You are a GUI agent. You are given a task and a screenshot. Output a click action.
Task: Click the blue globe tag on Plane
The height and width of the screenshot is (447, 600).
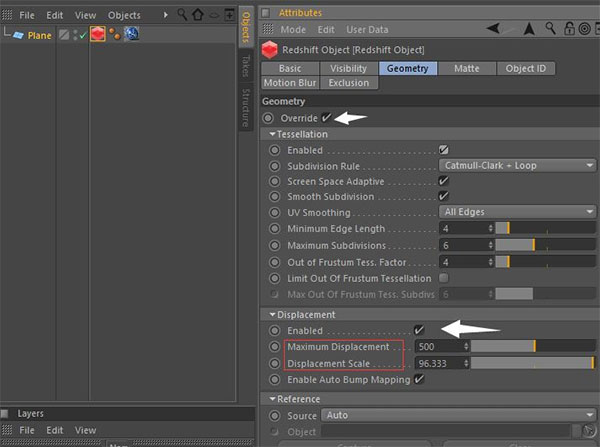click(131, 35)
